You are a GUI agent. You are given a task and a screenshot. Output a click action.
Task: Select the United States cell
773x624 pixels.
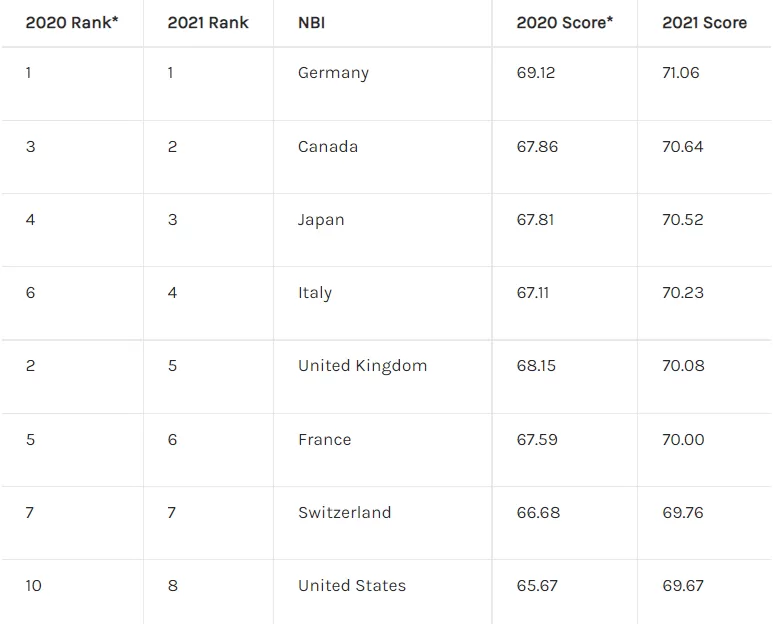[352, 586]
